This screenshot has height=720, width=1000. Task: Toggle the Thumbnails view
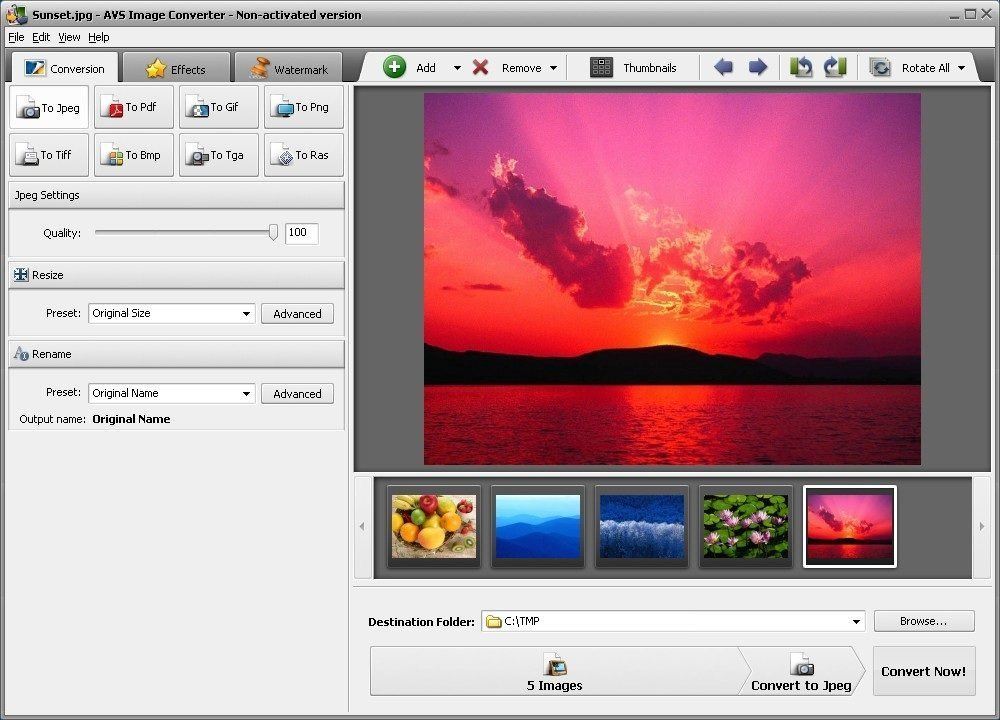(637, 67)
